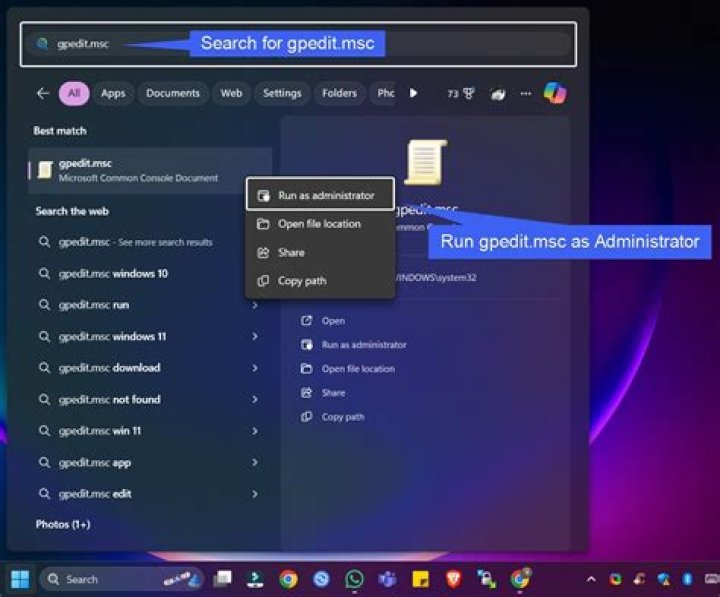Switch to the Documents filter tab
The width and height of the screenshot is (720, 597).
click(173, 93)
